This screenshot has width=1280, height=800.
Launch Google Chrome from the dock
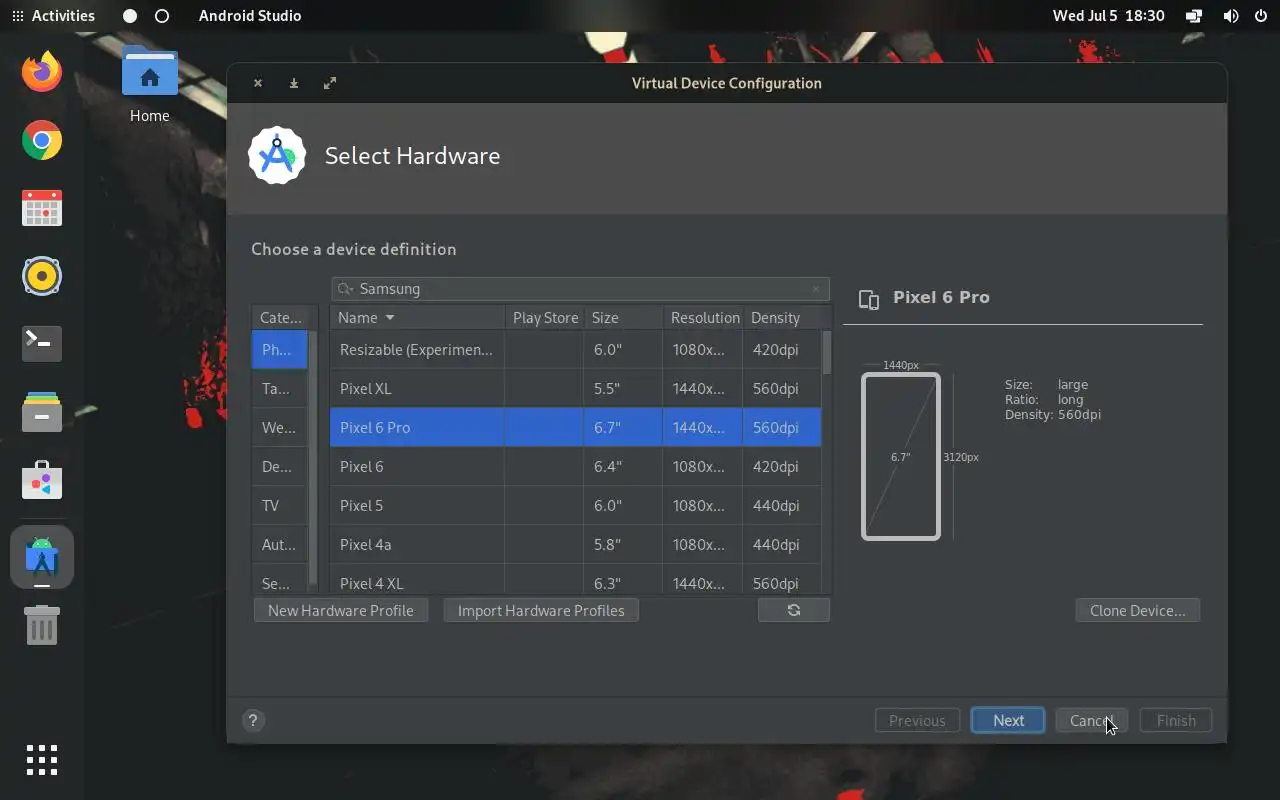(42, 140)
